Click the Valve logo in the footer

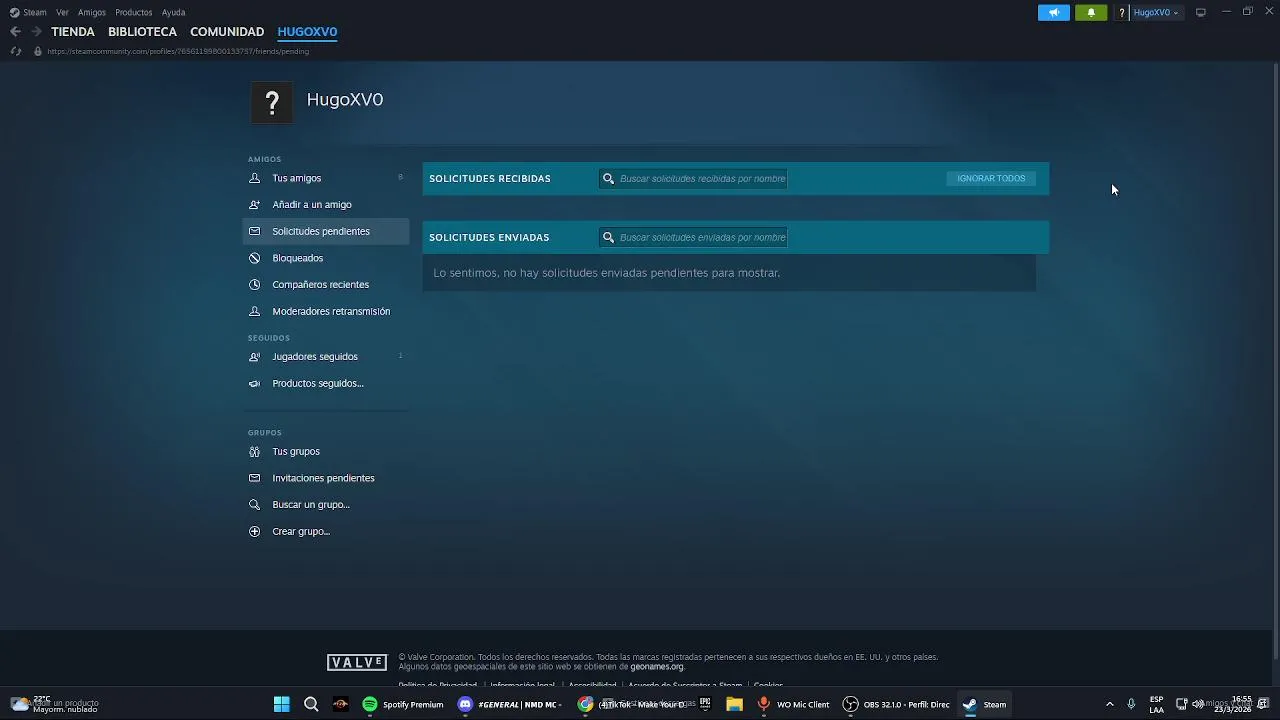pyautogui.click(x=357, y=662)
